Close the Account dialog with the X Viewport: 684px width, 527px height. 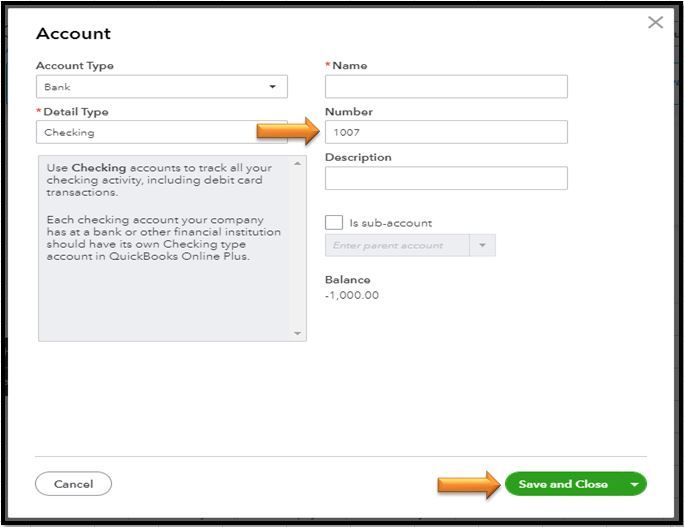(x=655, y=22)
